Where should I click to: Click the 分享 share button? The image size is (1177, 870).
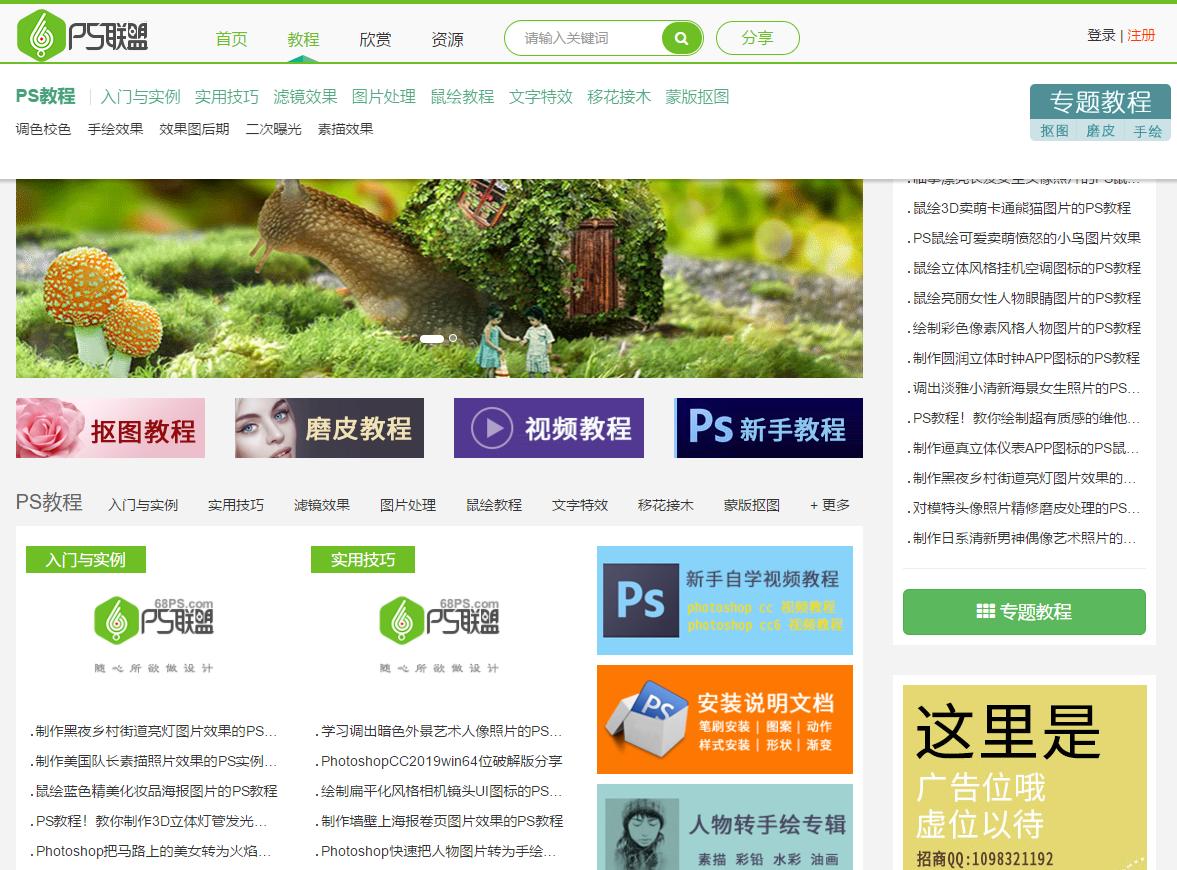click(757, 37)
